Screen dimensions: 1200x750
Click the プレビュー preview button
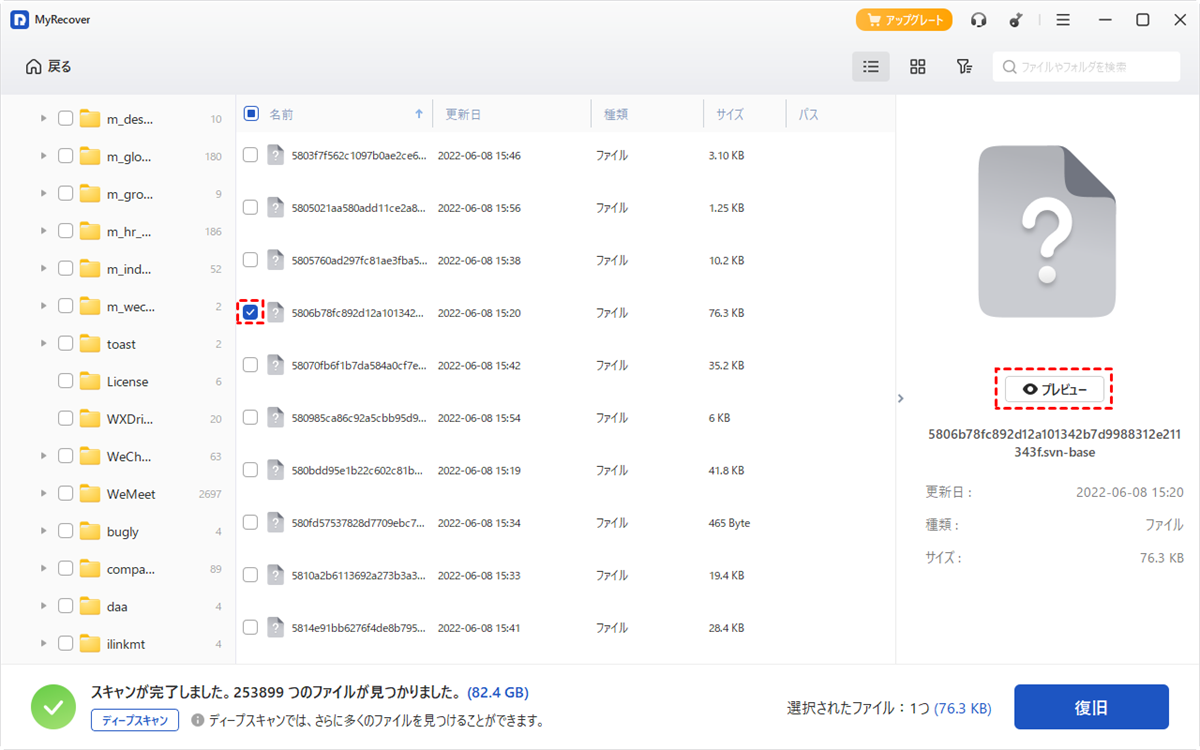point(1054,389)
